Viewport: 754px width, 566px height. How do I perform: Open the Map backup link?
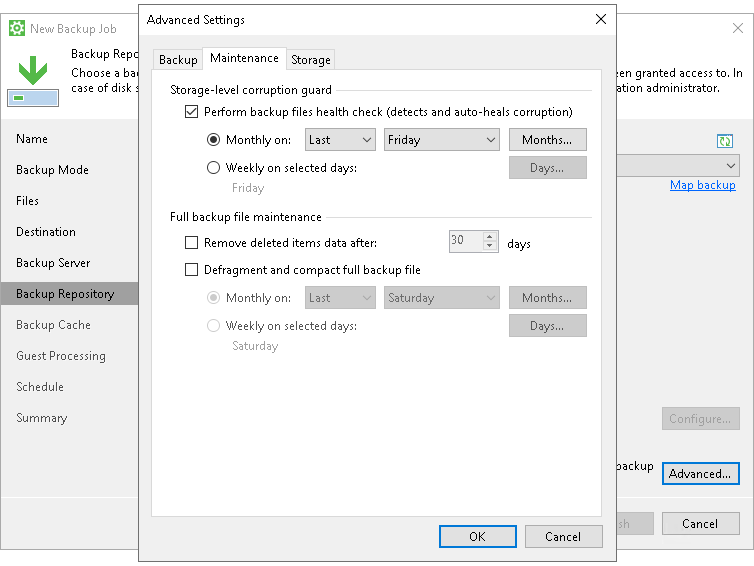click(702, 185)
